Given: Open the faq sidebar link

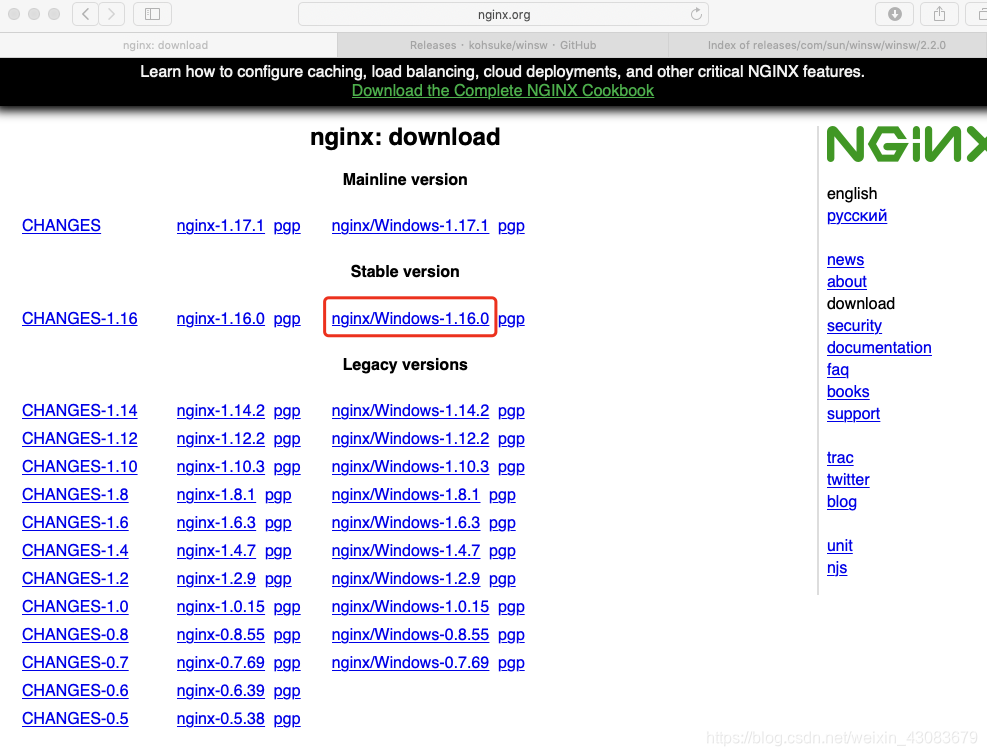Looking at the screenshot, I should pos(838,370).
